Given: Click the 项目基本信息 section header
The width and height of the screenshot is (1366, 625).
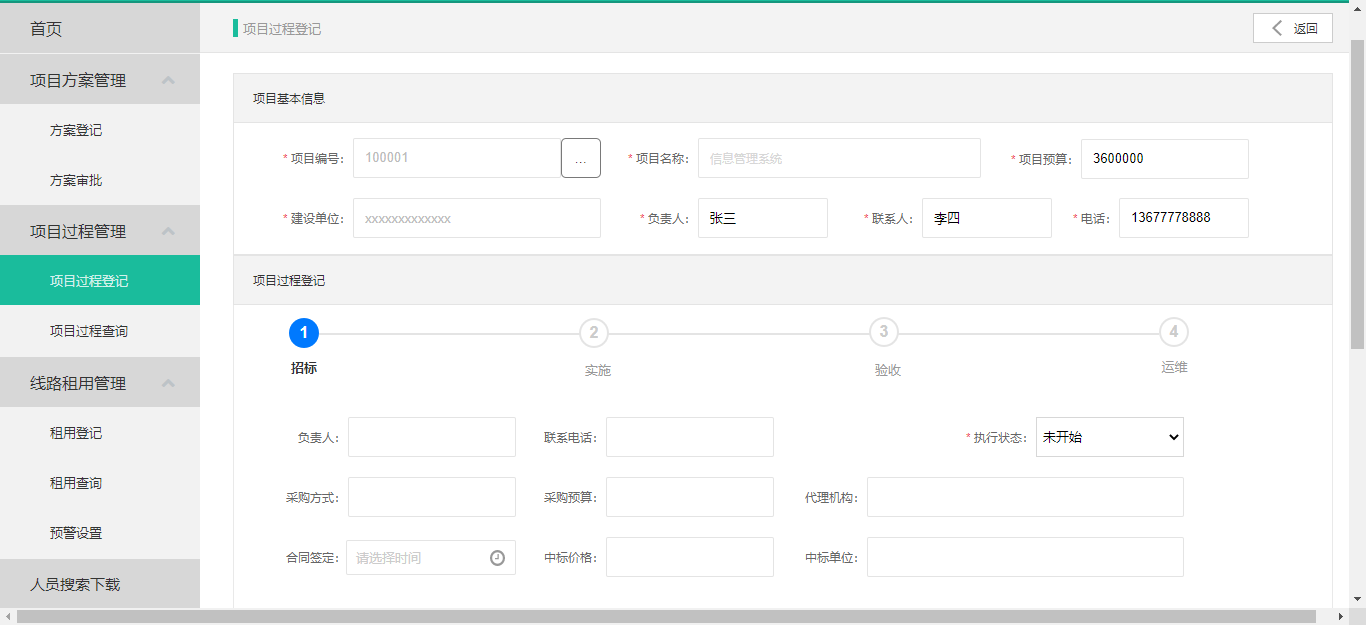Looking at the screenshot, I should click(x=783, y=98).
